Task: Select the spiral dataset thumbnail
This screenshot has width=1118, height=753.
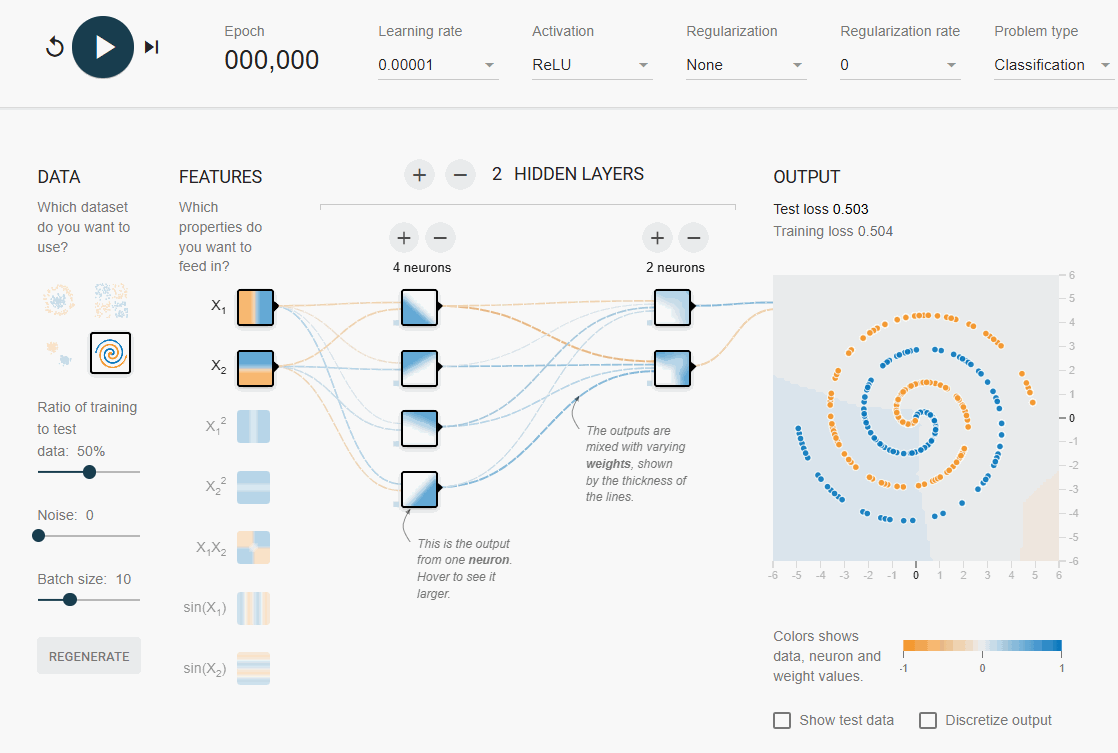Action: [110, 353]
